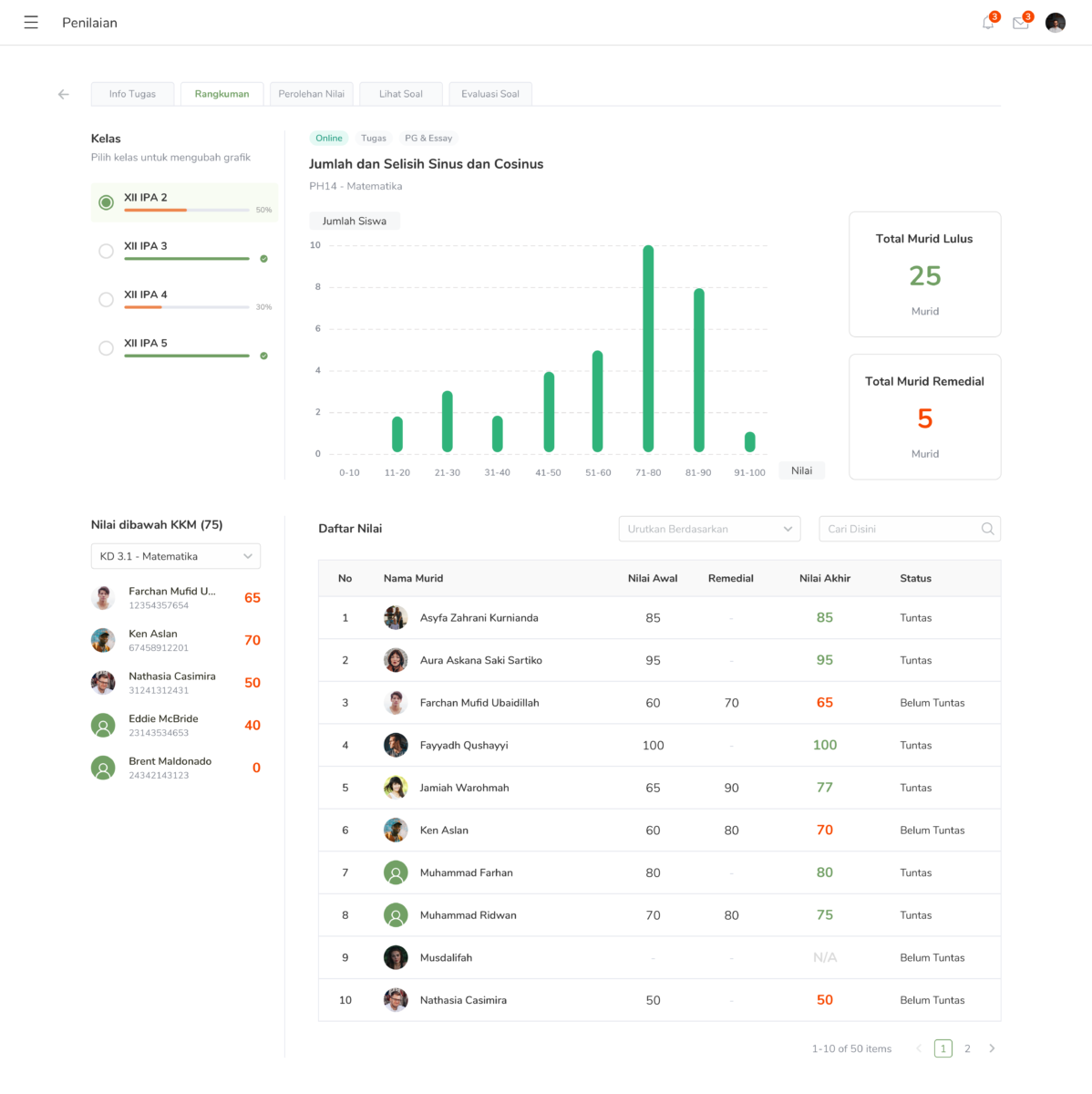Select the XII IPA 3 class radio
Image resolution: width=1092 pixels, height=1094 pixels.
[x=106, y=251]
